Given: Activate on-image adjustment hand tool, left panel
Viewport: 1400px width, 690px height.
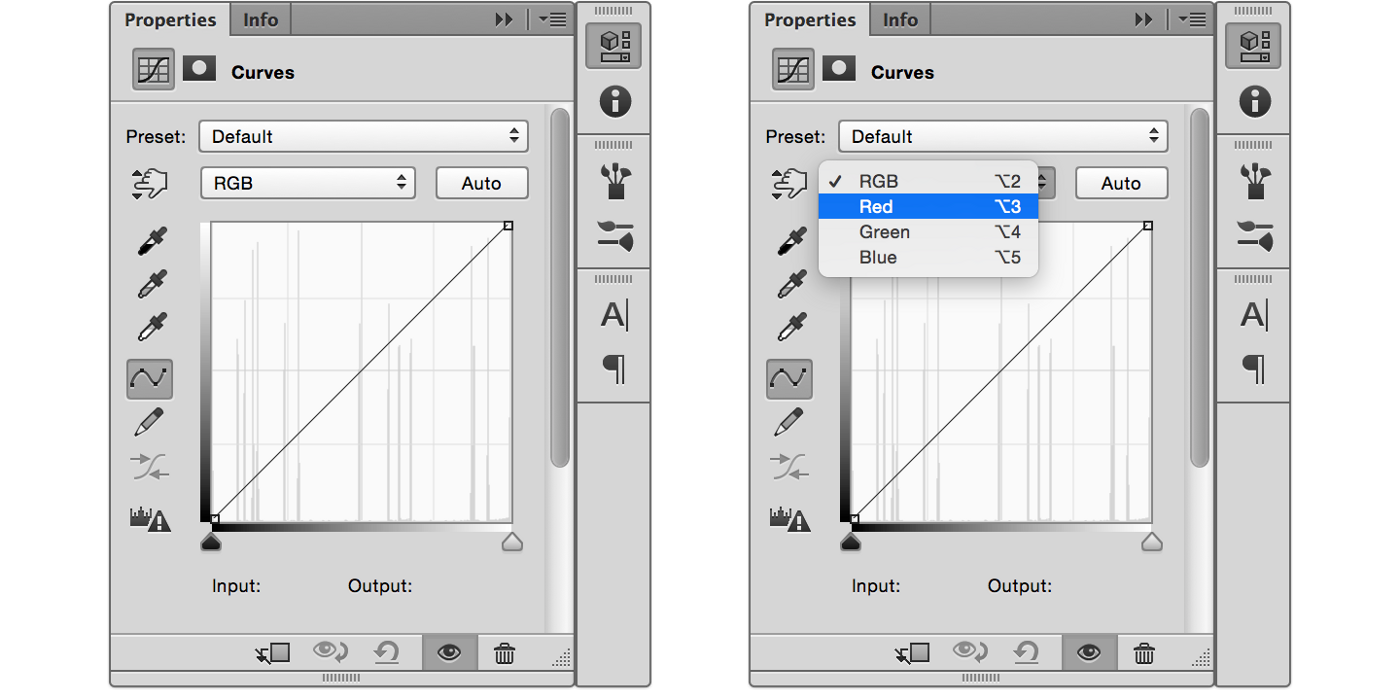Looking at the screenshot, I should [x=149, y=184].
